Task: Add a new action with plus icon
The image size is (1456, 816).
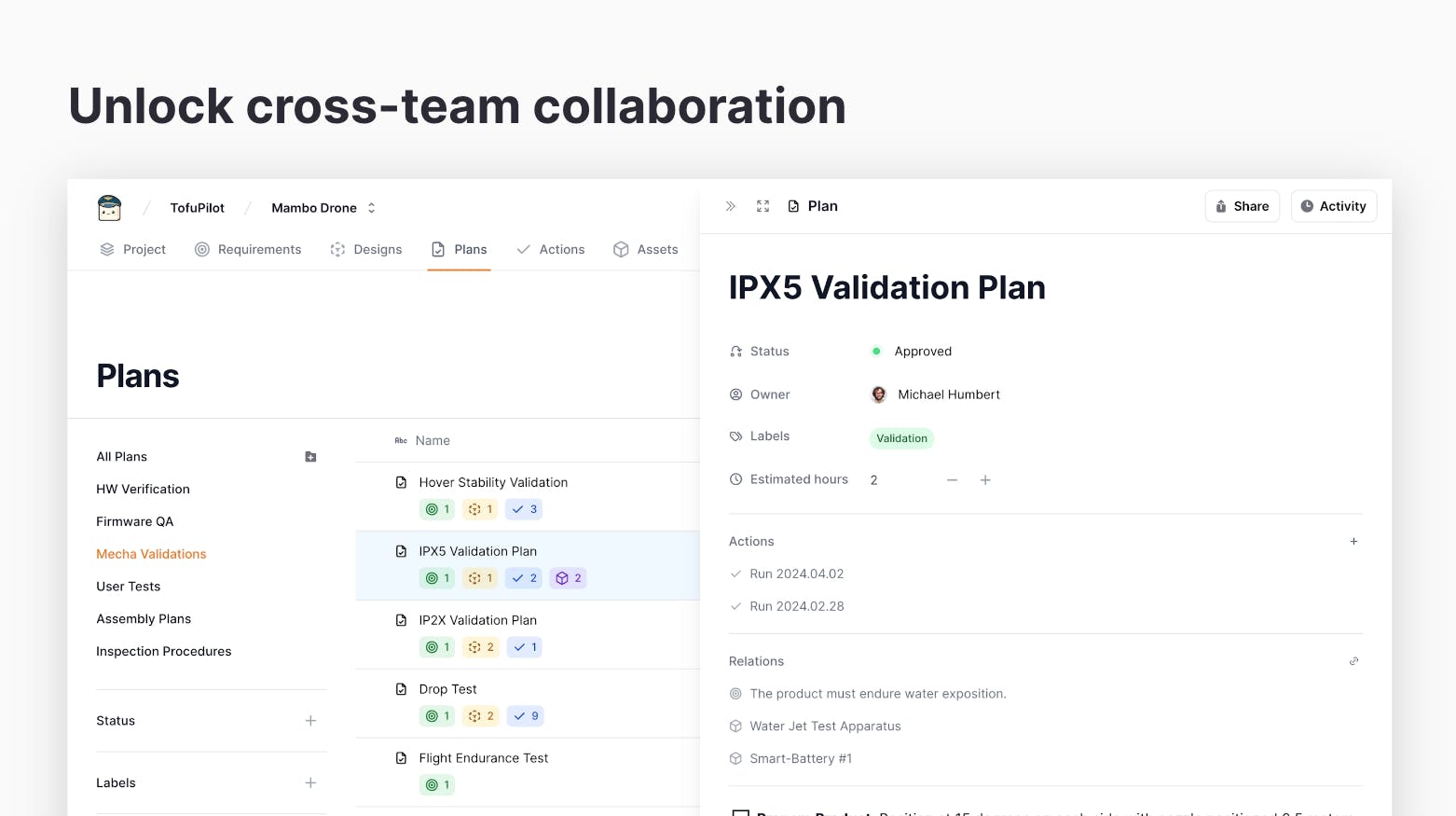Action: pos(1353,541)
